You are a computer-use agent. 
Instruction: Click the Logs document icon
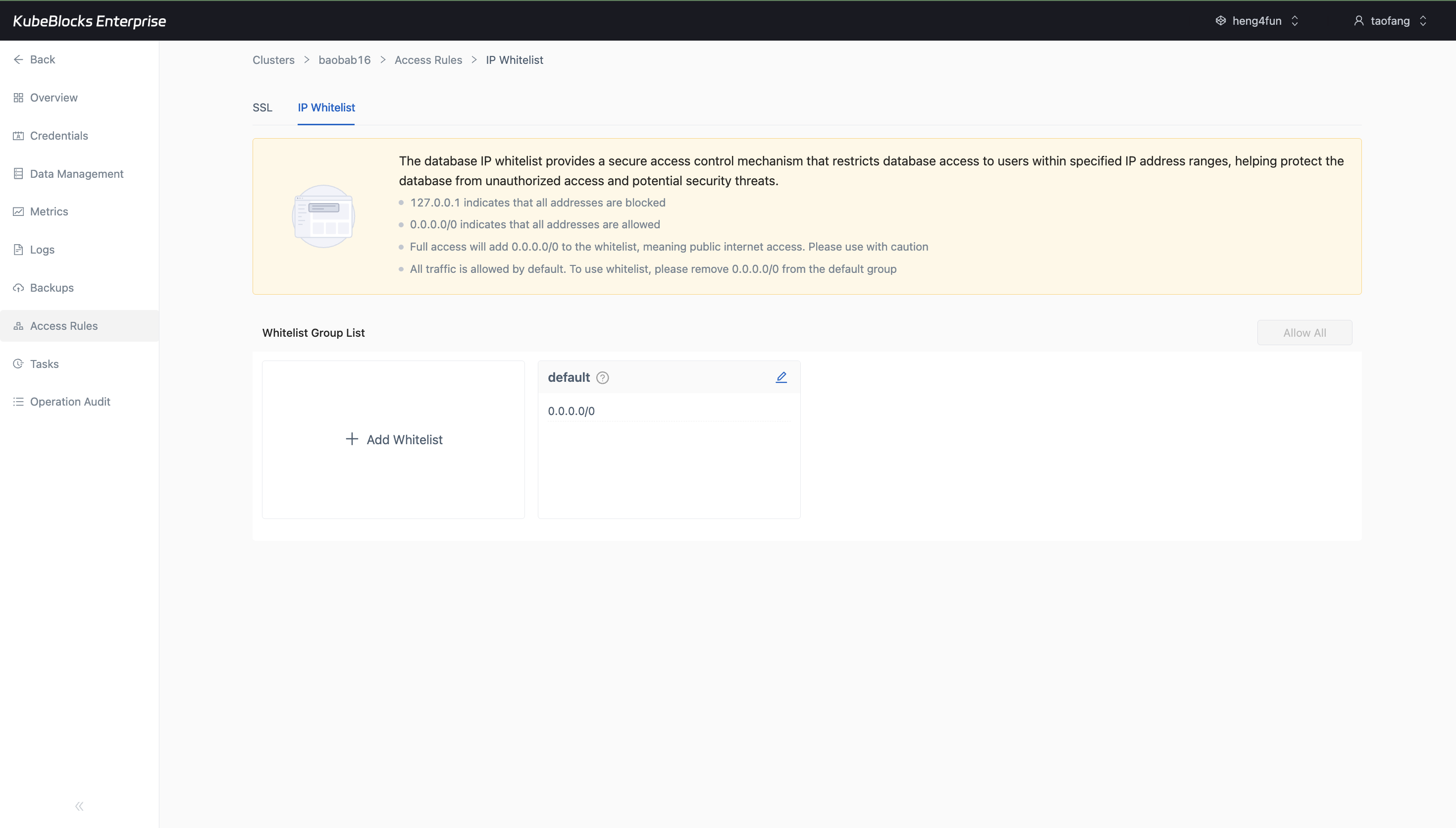coord(18,250)
